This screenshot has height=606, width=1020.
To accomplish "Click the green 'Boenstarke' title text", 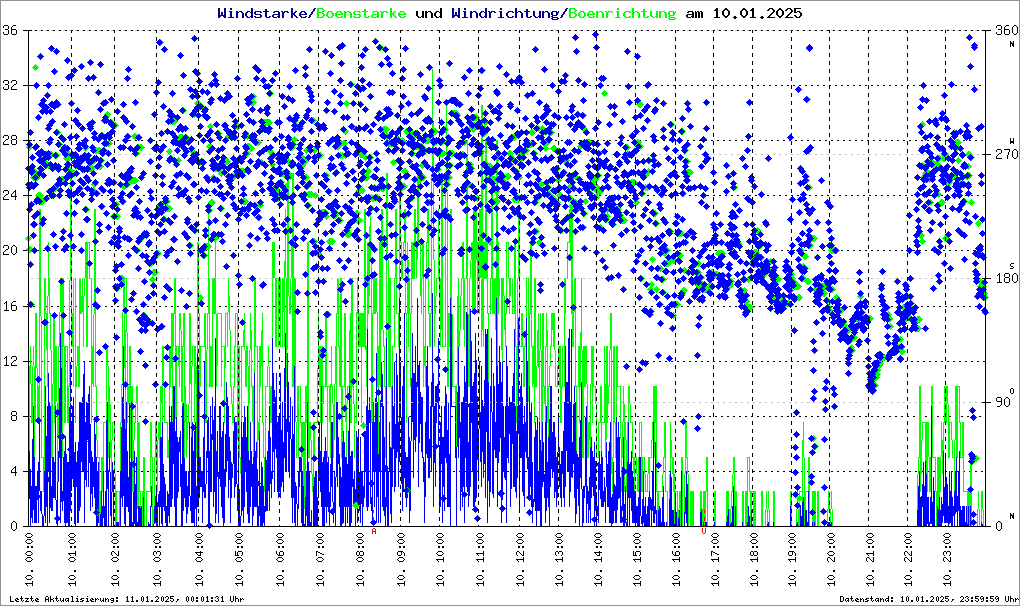I will click(361, 14).
